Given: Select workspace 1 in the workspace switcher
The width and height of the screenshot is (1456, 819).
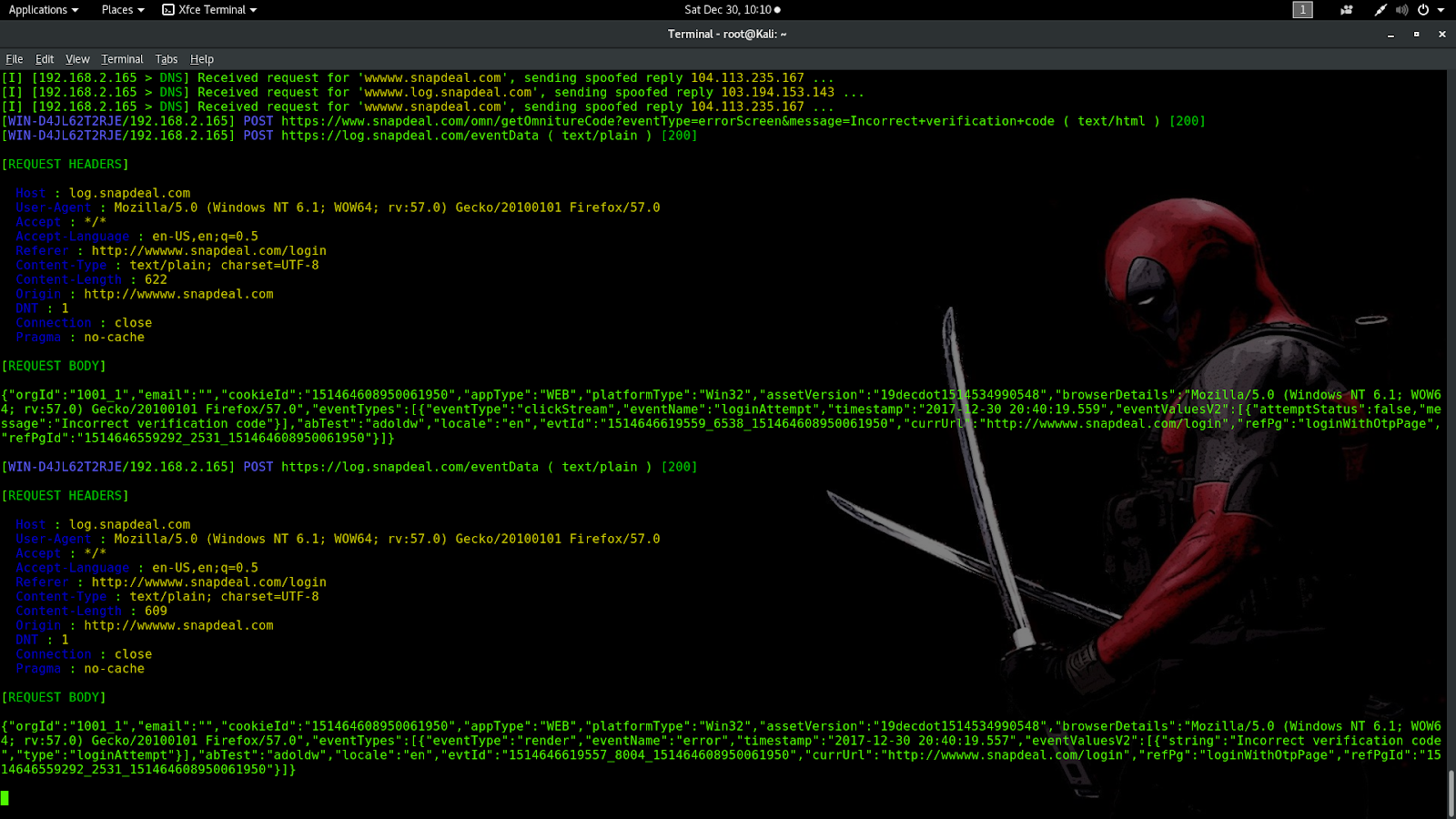Looking at the screenshot, I should point(1303,10).
